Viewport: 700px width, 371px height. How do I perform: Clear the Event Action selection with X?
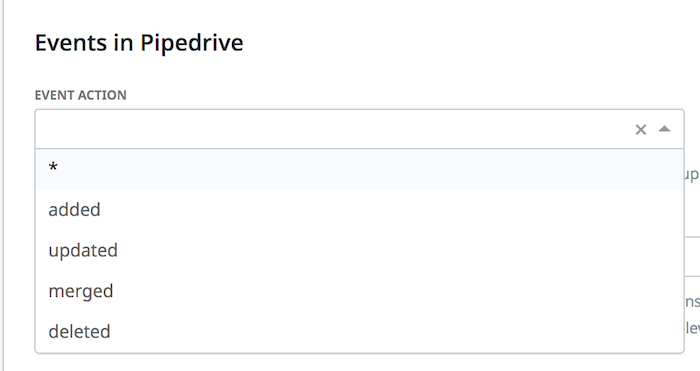pos(641,129)
